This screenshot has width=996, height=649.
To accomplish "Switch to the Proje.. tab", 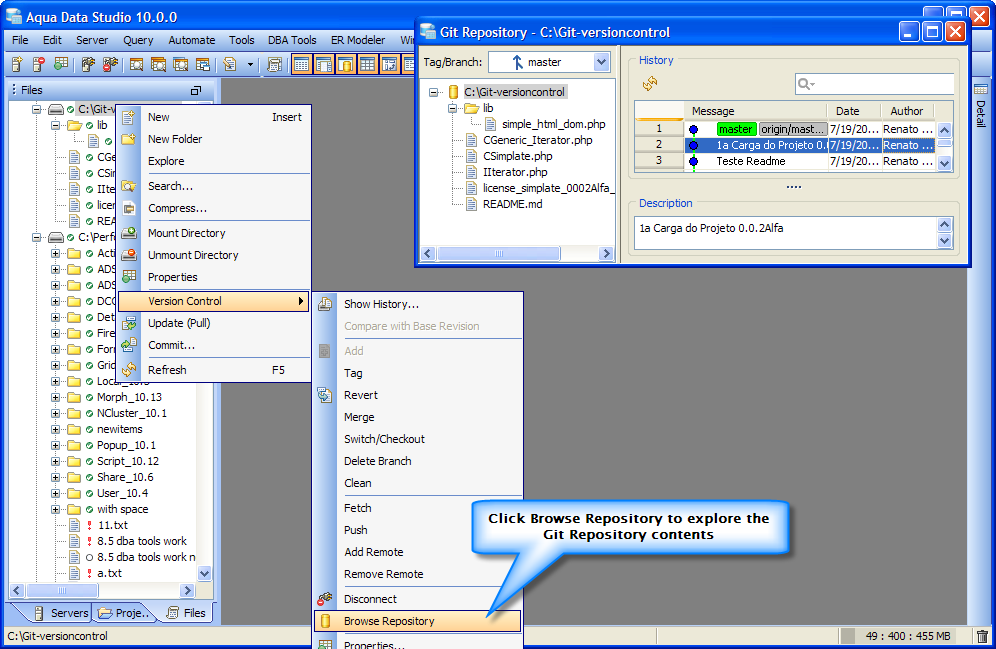I will click(x=124, y=613).
